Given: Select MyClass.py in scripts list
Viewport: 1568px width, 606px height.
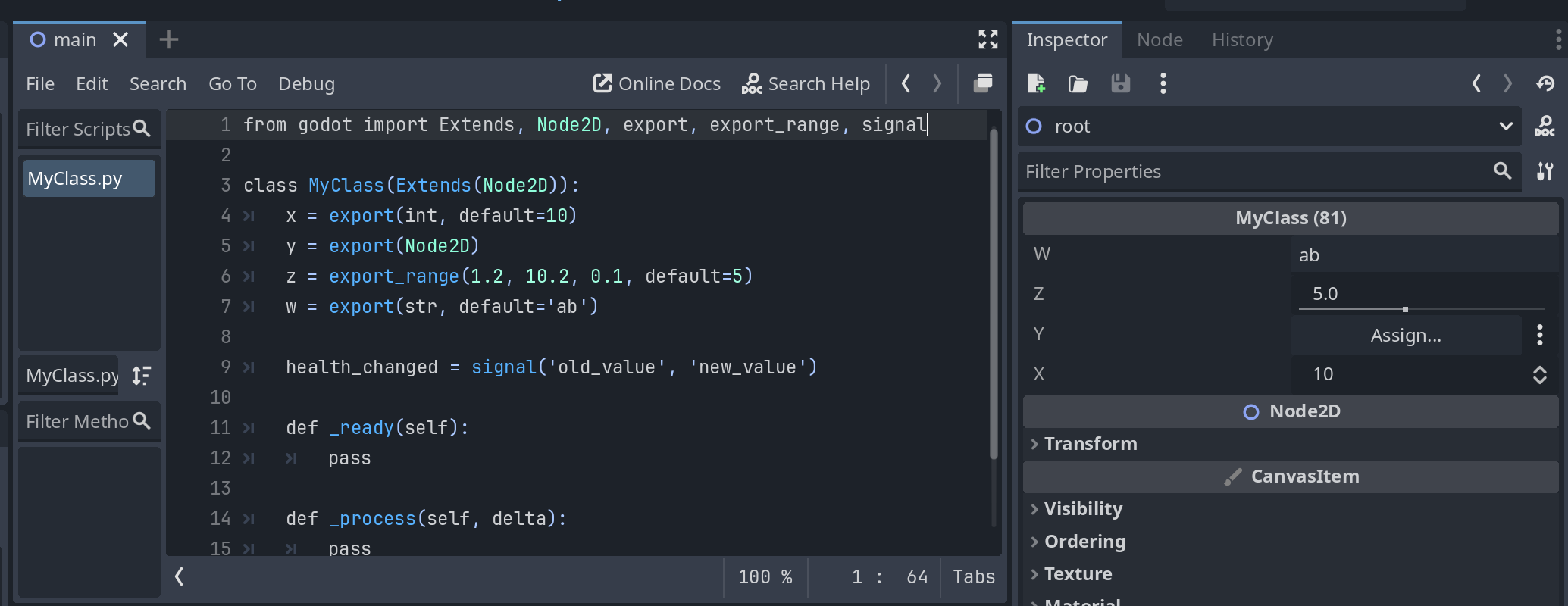Looking at the screenshot, I should click(89, 179).
